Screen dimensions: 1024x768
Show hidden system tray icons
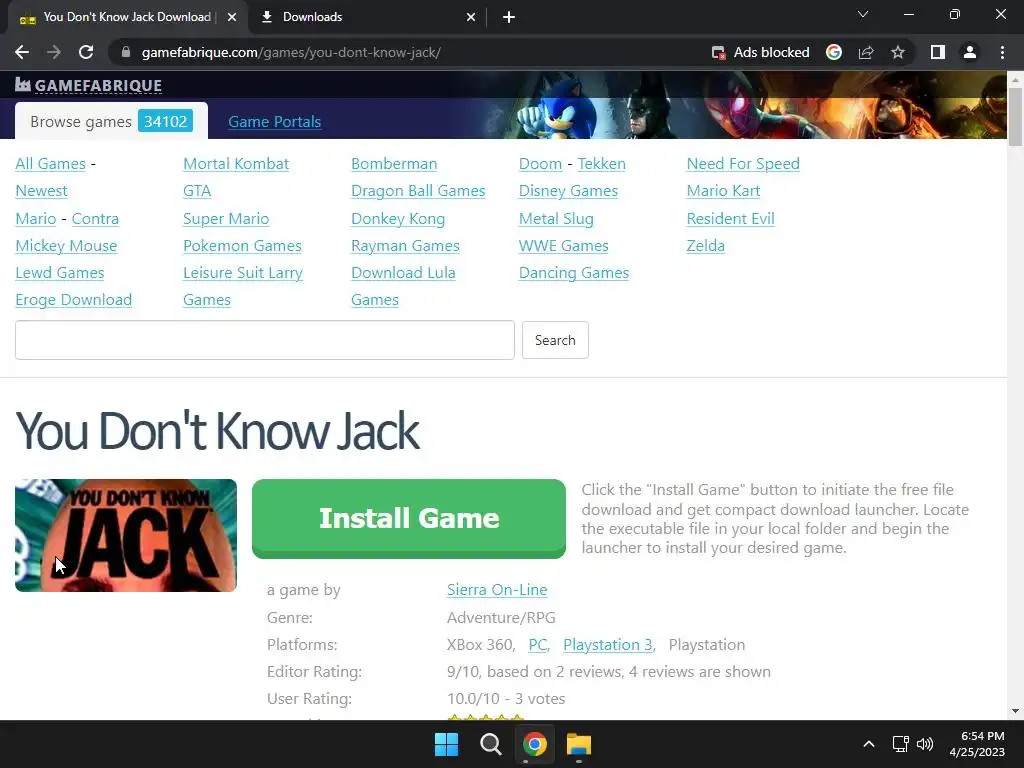pyautogui.click(x=869, y=744)
